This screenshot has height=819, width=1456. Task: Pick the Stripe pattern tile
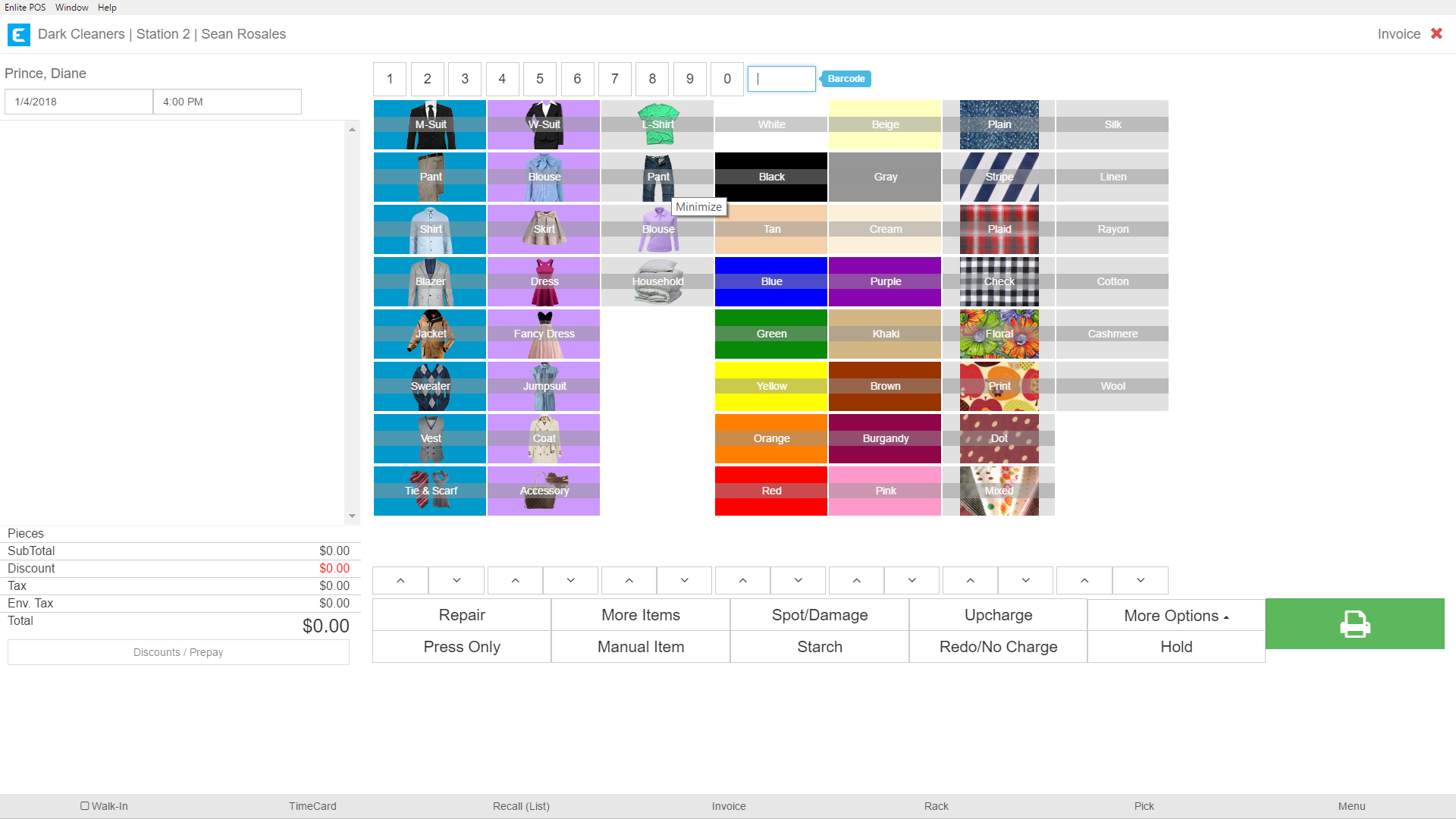click(x=999, y=177)
